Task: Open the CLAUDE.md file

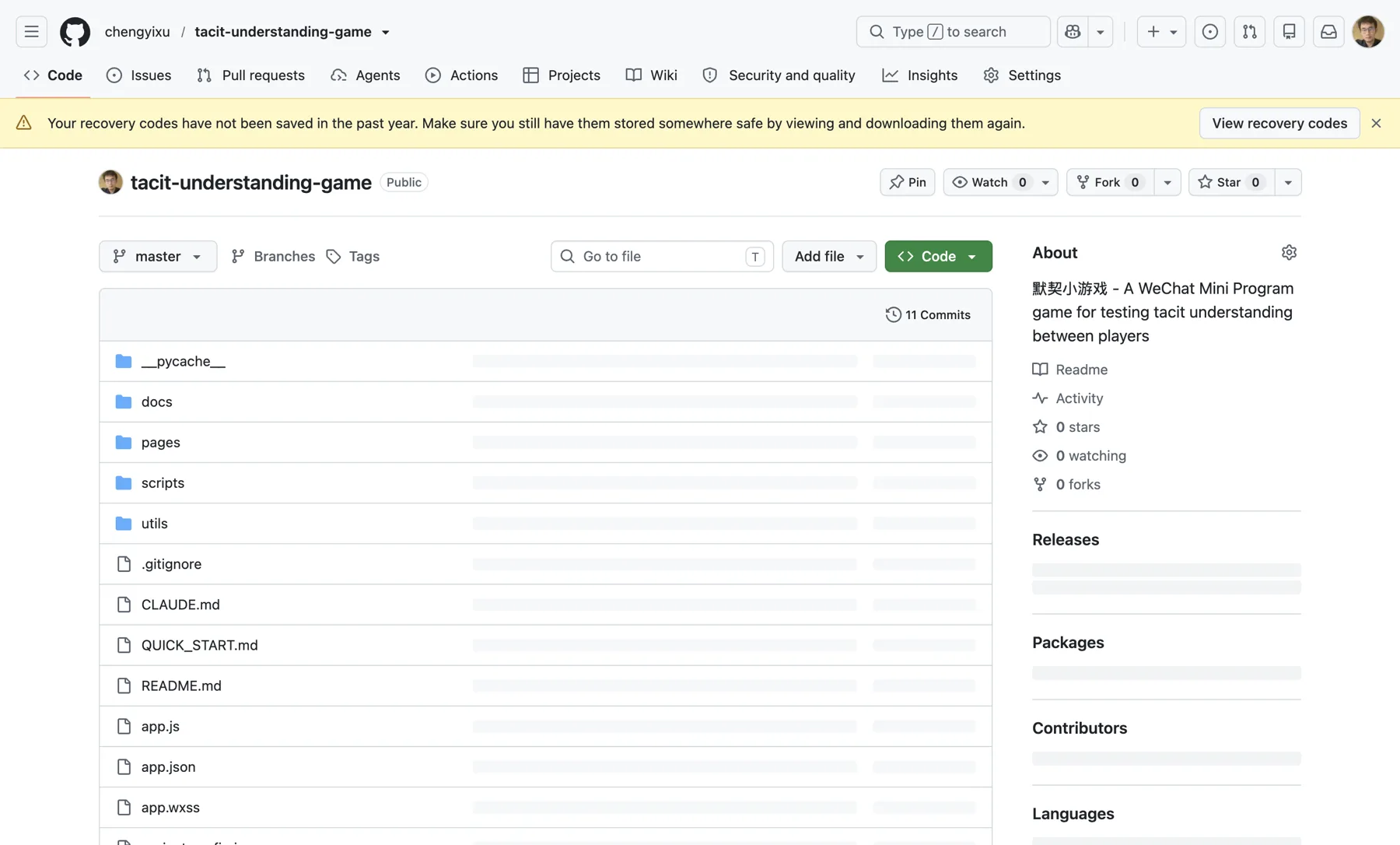Action: click(x=180, y=605)
